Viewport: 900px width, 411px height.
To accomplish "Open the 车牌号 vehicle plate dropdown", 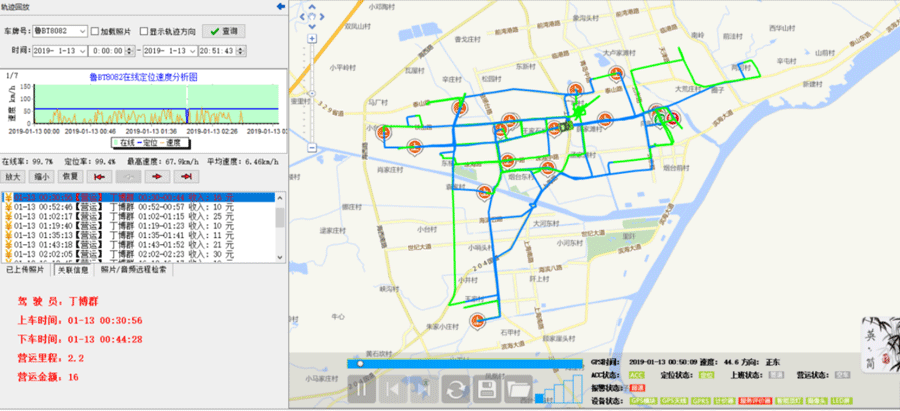I will tap(82, 31).
